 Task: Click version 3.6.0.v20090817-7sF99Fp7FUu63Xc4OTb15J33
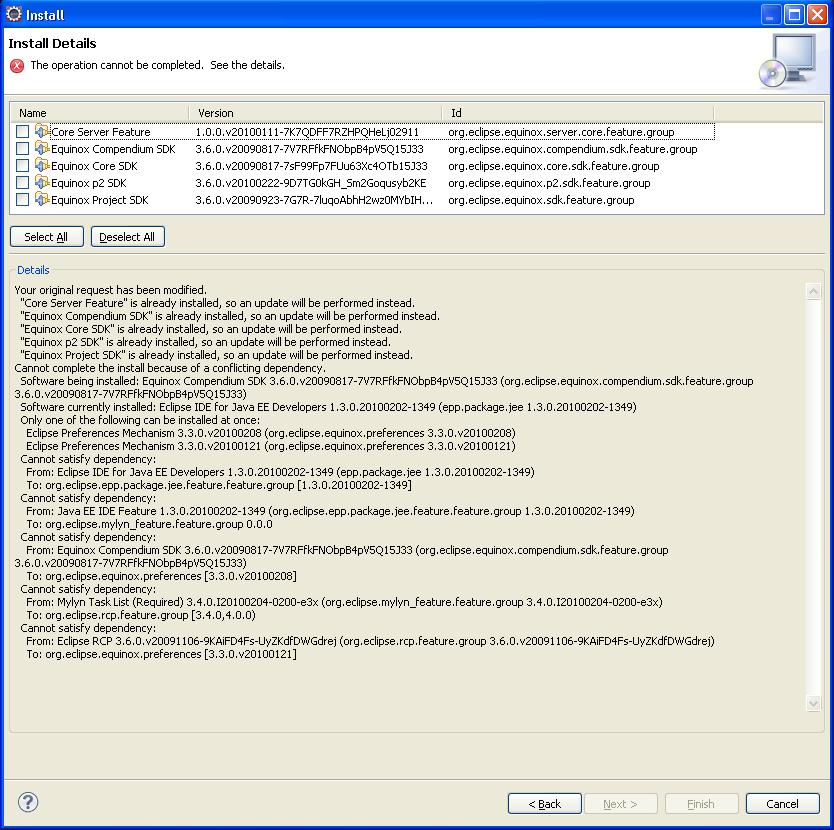[x=311, y=166]
